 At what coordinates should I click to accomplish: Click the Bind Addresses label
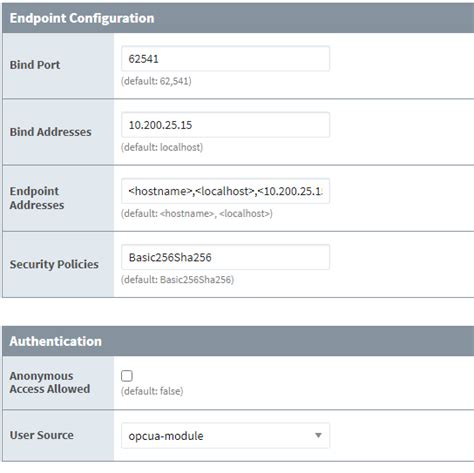point(50,132)
